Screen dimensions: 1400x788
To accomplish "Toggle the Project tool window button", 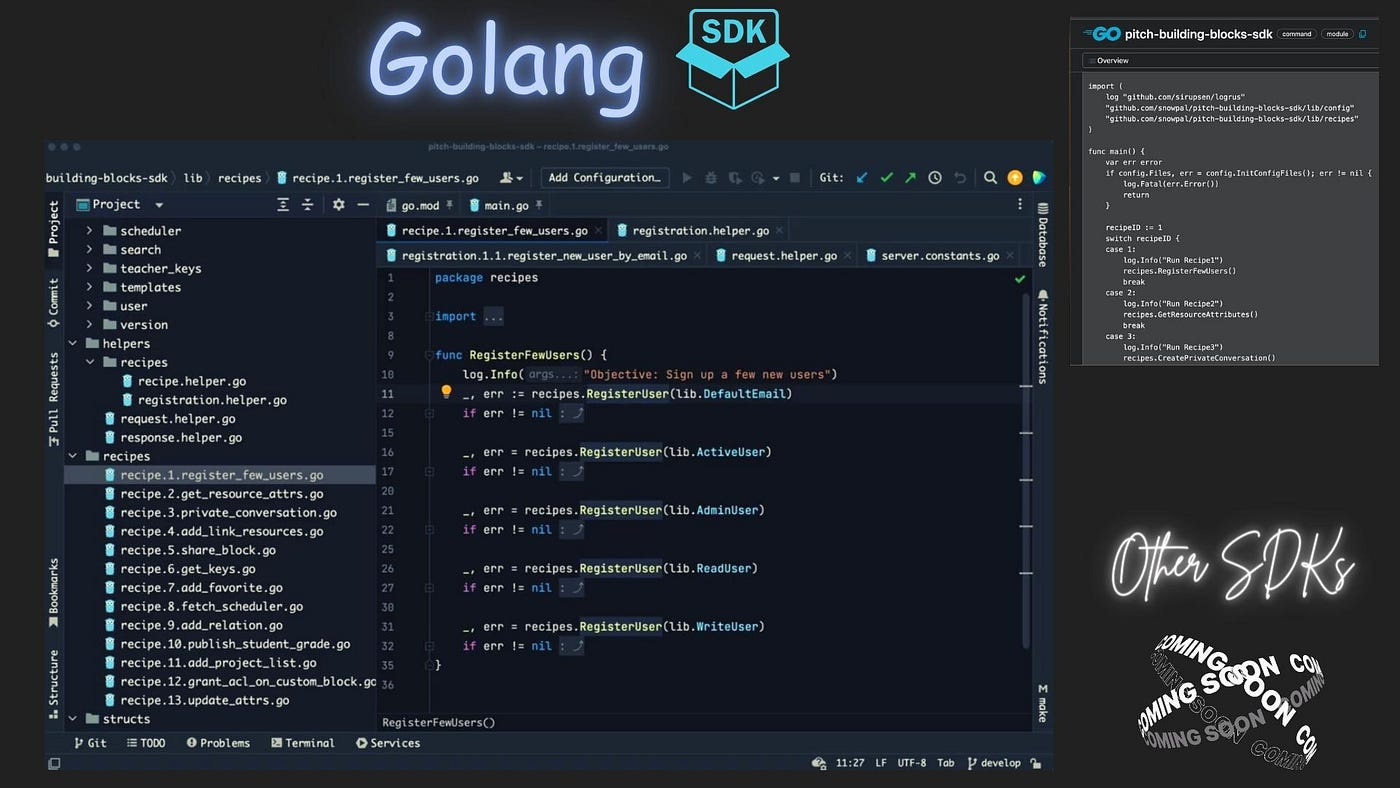I will 54,229.
